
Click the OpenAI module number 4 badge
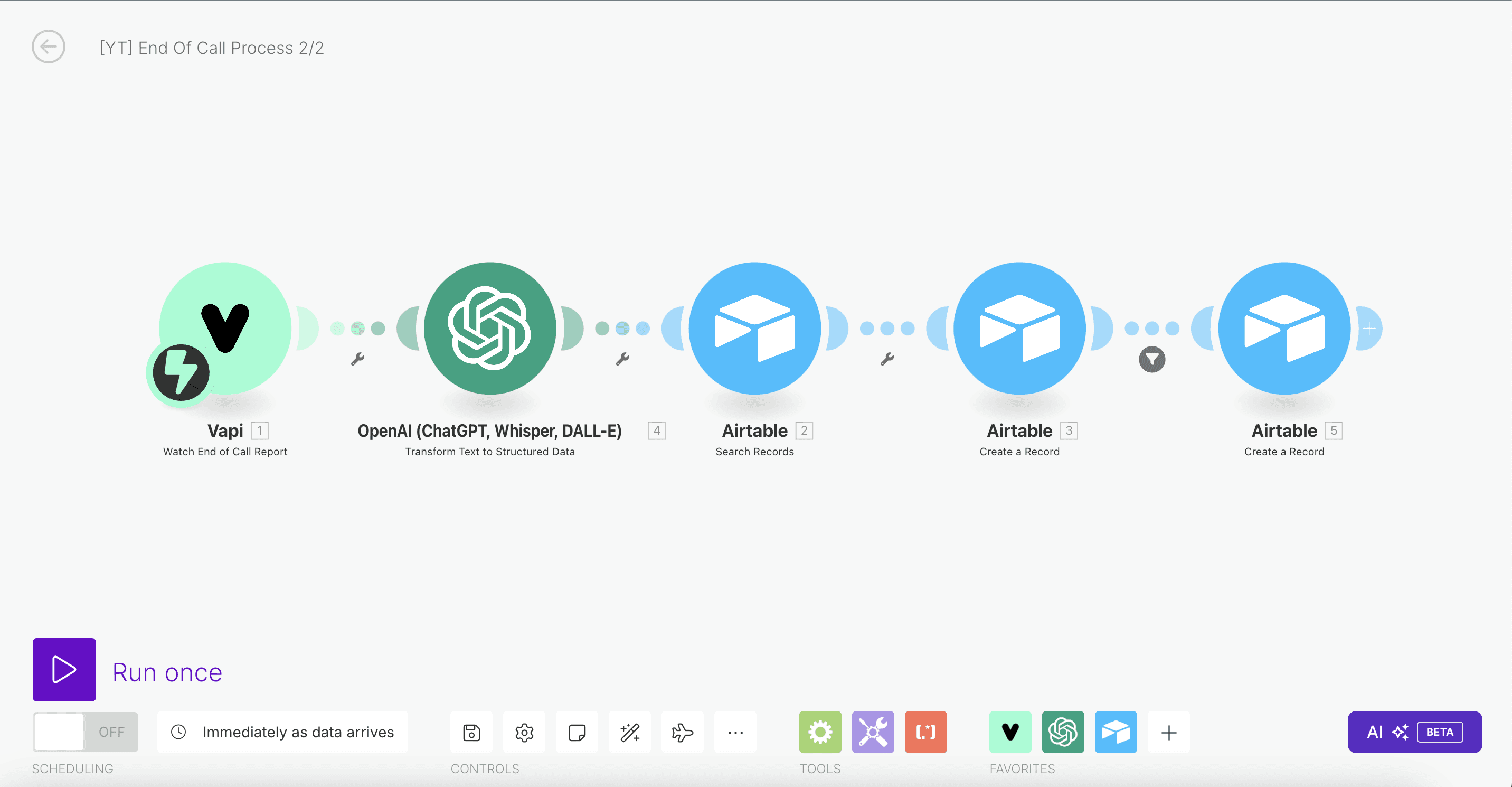point(657,430)
